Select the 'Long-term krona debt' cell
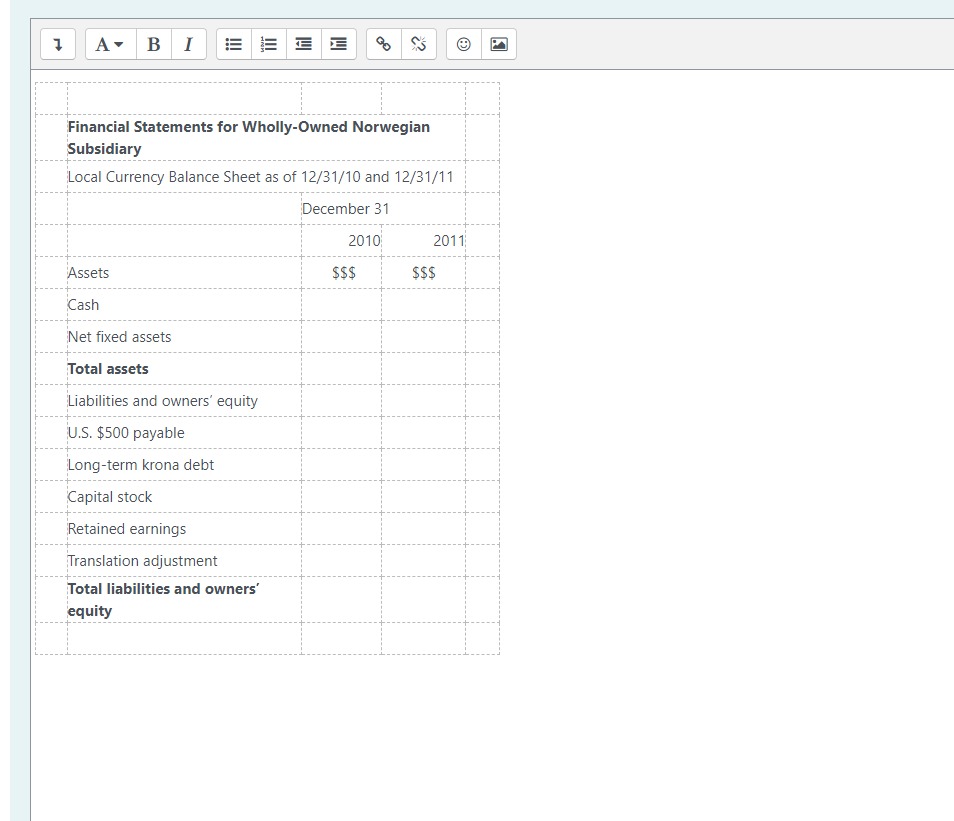The image size is (954, 821). [141, 464]
